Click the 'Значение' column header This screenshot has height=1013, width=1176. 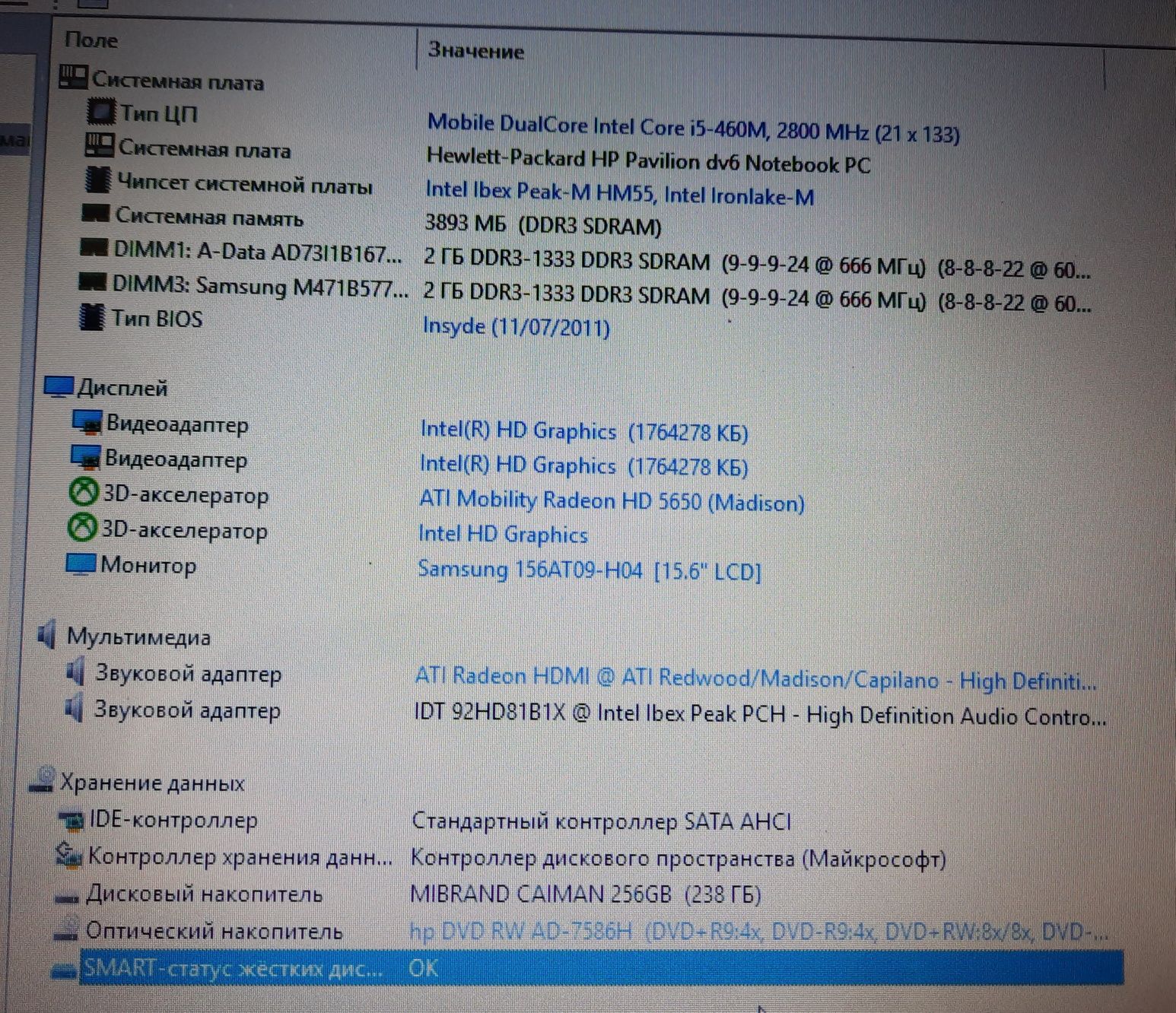[x=476, y=51]
